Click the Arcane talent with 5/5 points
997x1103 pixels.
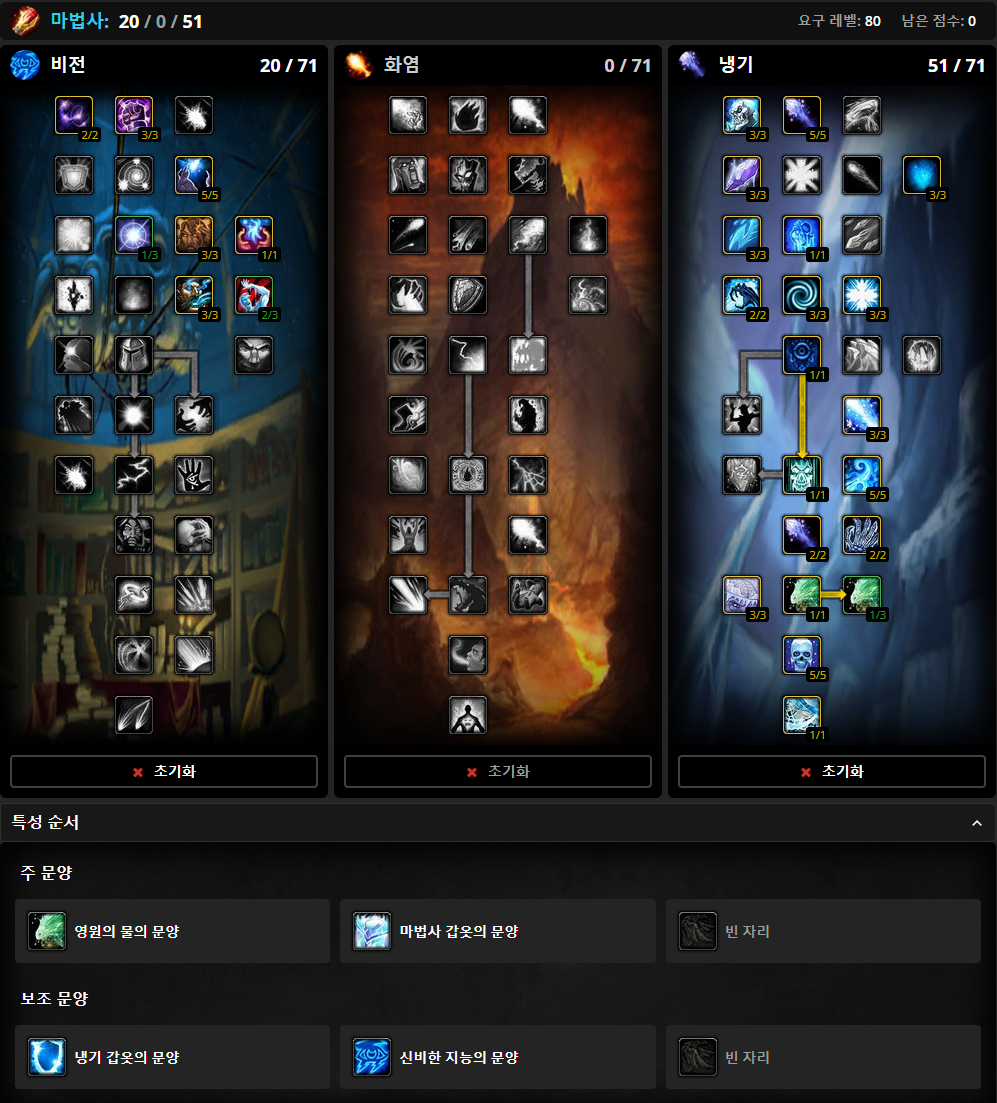pos(193,175)
